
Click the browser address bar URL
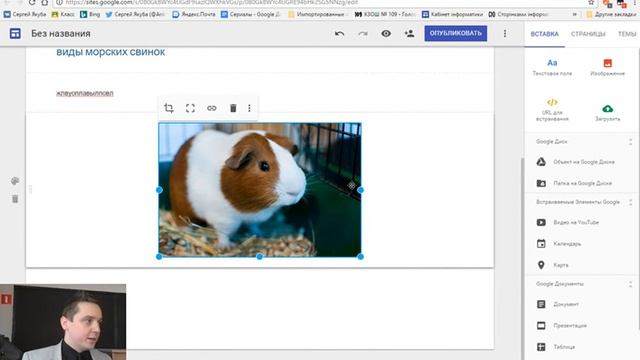click(211, 2)
